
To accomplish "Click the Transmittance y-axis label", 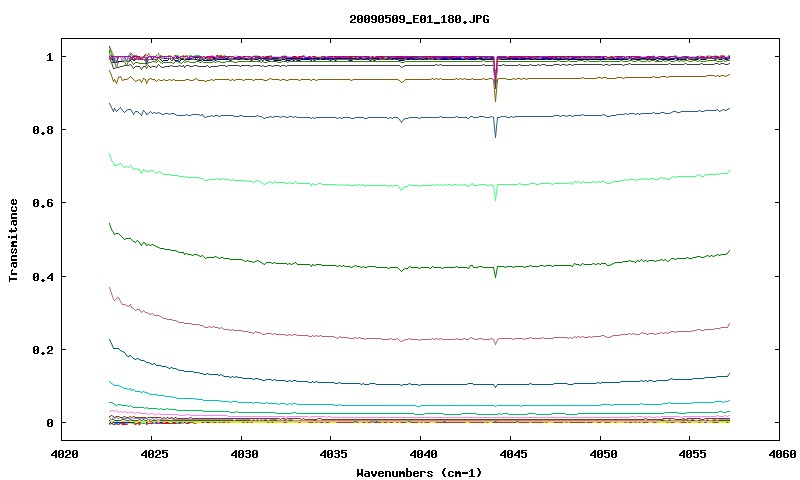I will click(13, 240).
